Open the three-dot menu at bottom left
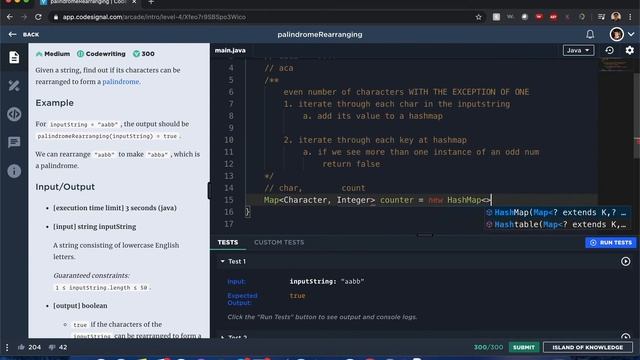 coord(7,347)
